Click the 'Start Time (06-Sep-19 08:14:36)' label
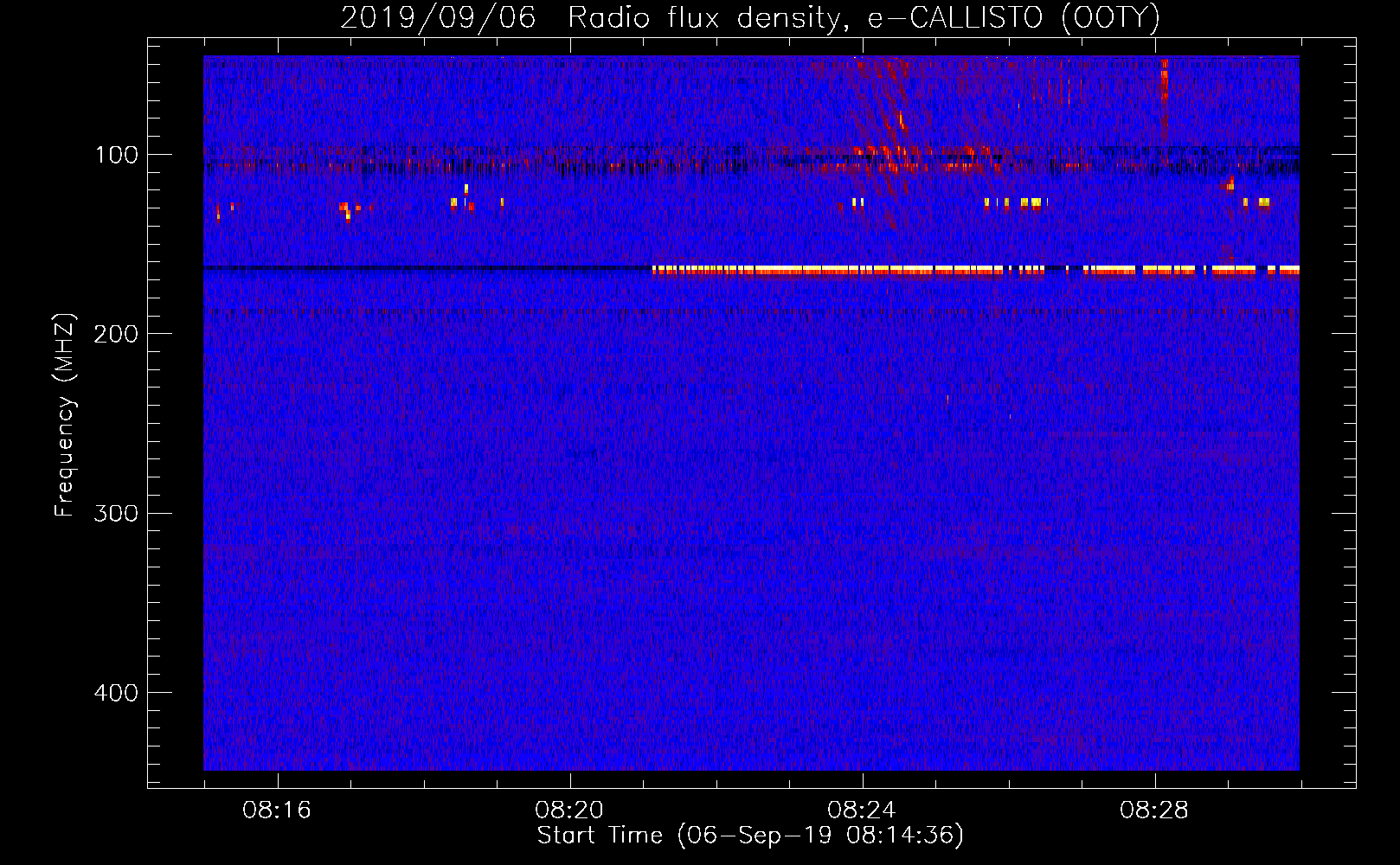Image resolution: width=1400 pixels, height=865 pixels. pyautogui.click(x=750, y=836)
